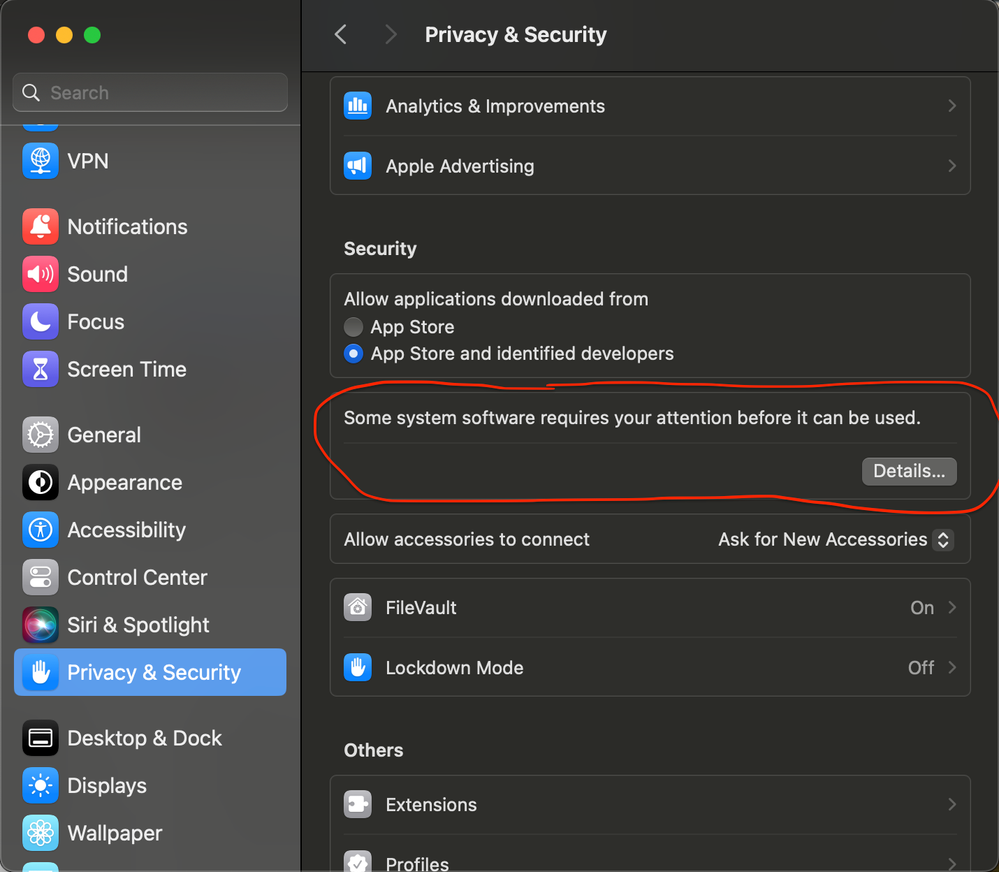This screenshot has width=999, height=872.
Task: Click the green full-screen window button
Action: (x=93, y=35)
